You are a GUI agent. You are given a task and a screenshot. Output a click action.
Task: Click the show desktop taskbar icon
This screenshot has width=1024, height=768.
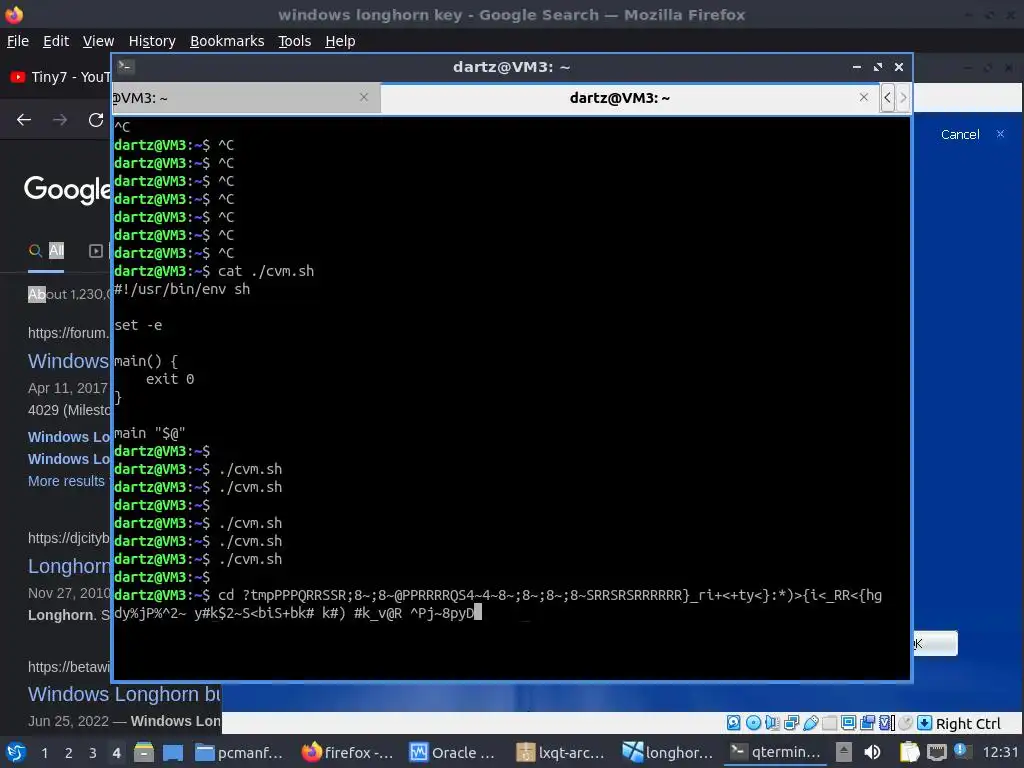(x=173, y=752)
